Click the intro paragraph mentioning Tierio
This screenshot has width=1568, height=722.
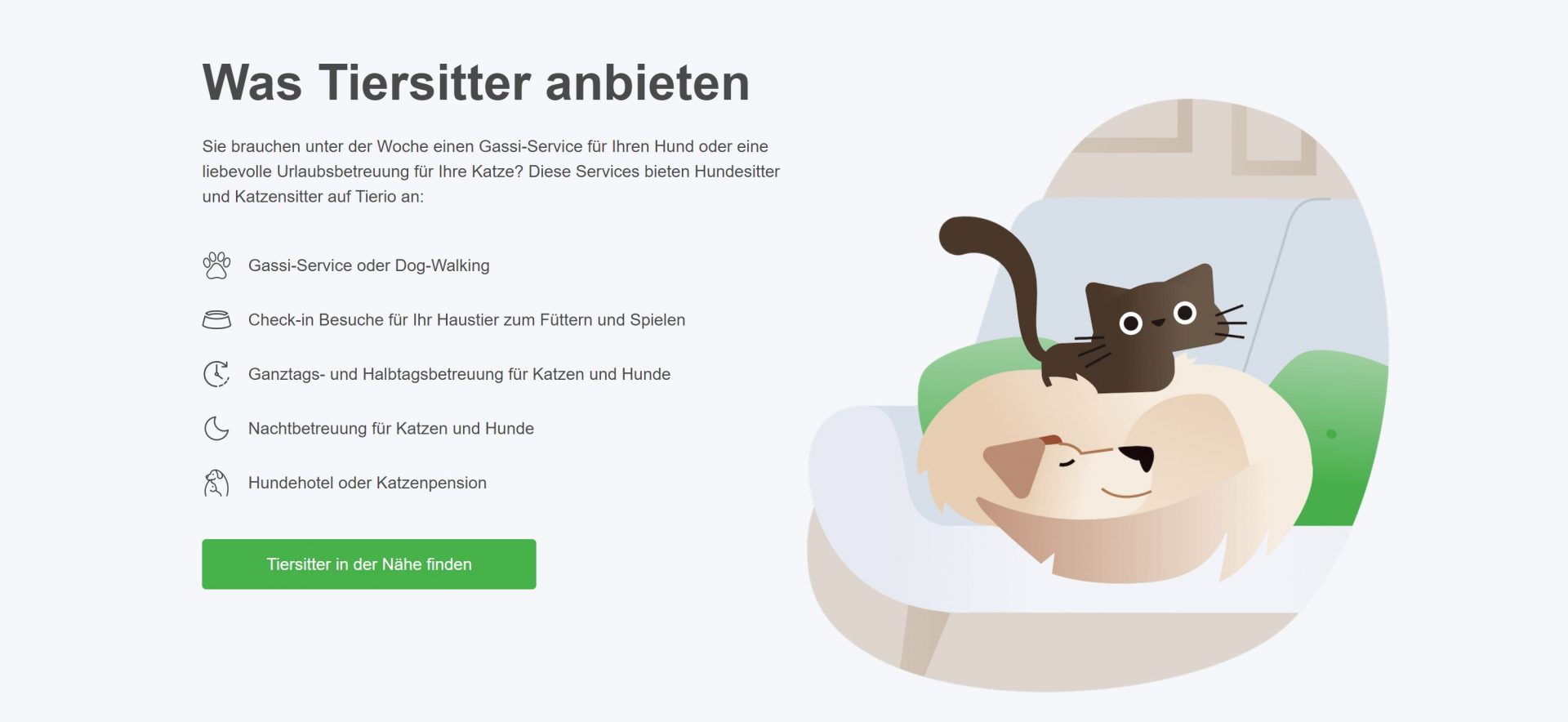(491, 172)
